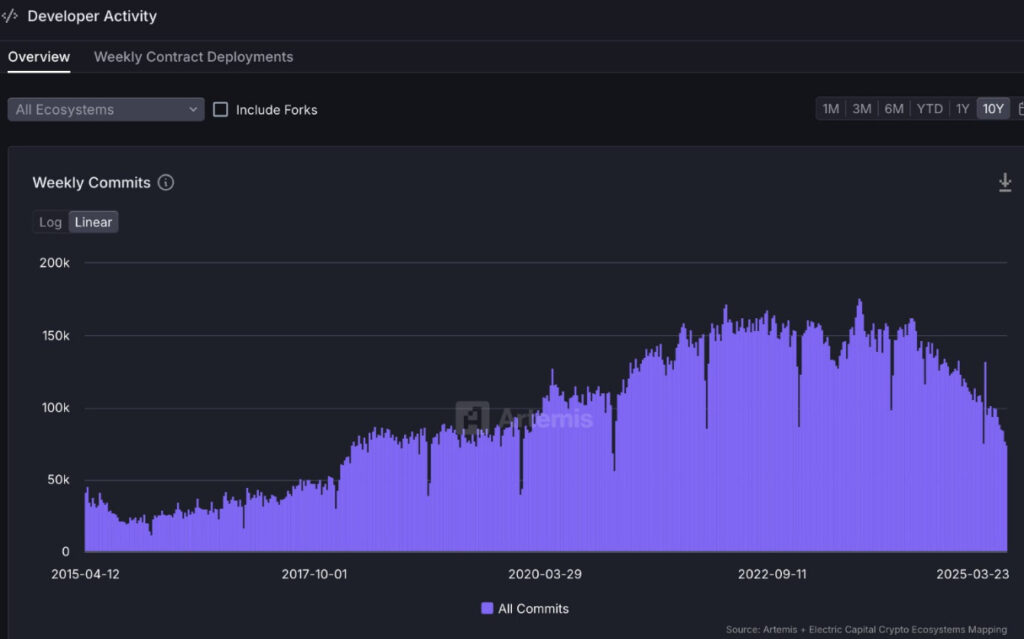Click the 200k y-axis label
The width and height of the screenshot is (1024, 639).
tap(54, 263)
